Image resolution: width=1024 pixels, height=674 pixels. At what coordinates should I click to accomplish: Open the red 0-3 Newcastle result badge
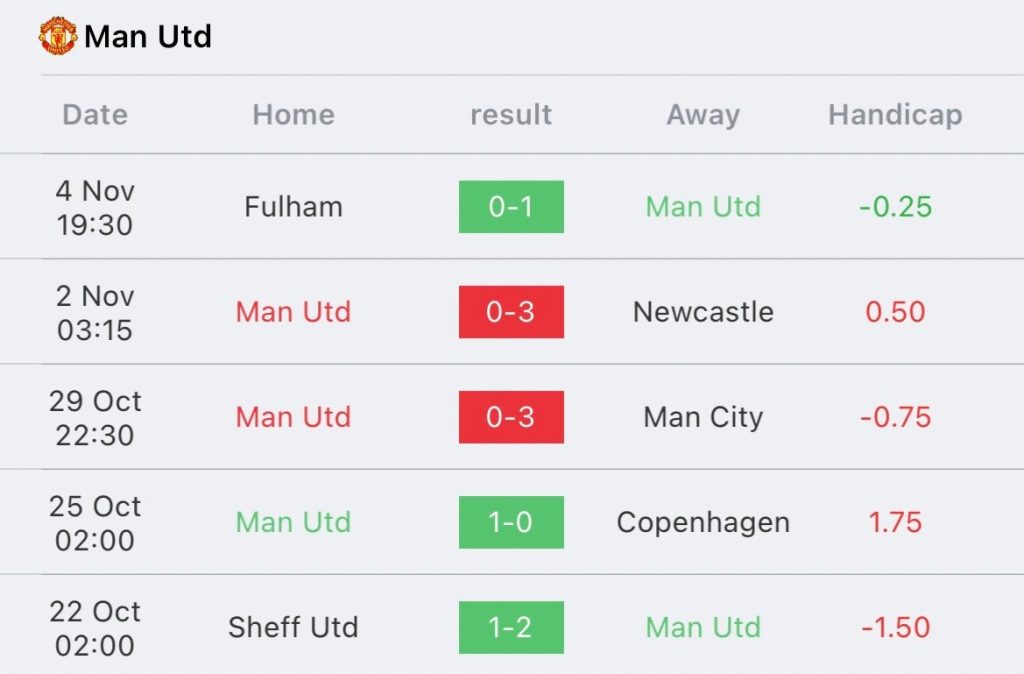(x=511, y=312)
